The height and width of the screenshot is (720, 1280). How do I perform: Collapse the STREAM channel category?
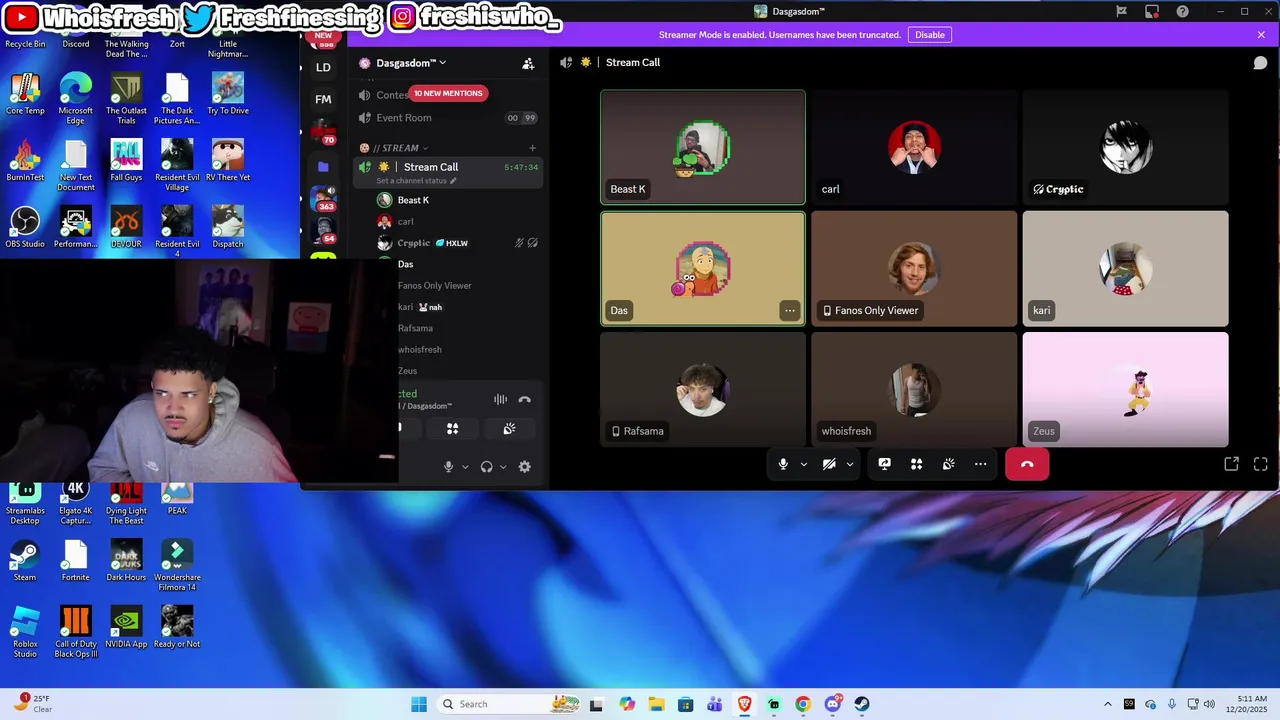point(400,148)
